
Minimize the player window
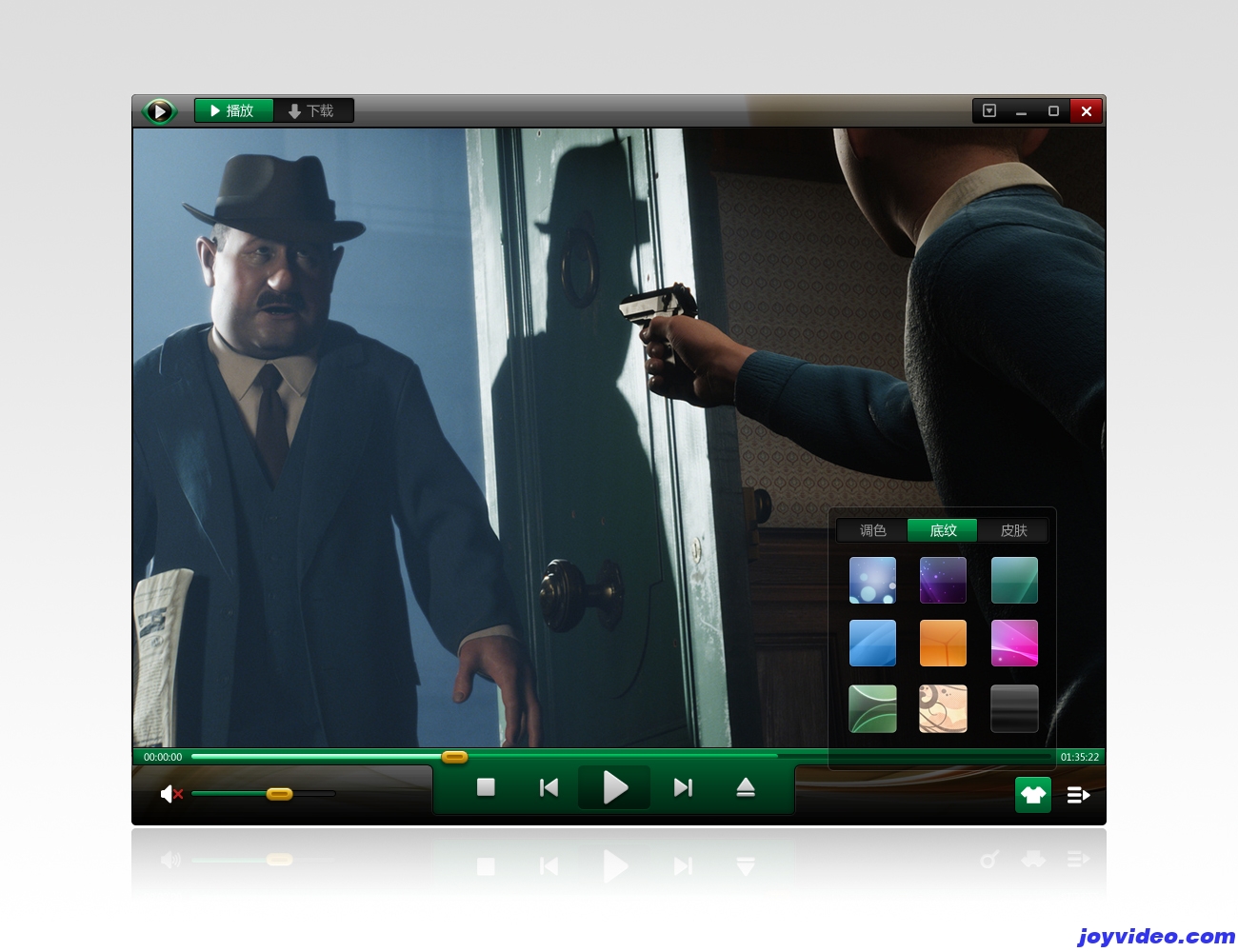pyautogui.click(x=1021, y=111)
